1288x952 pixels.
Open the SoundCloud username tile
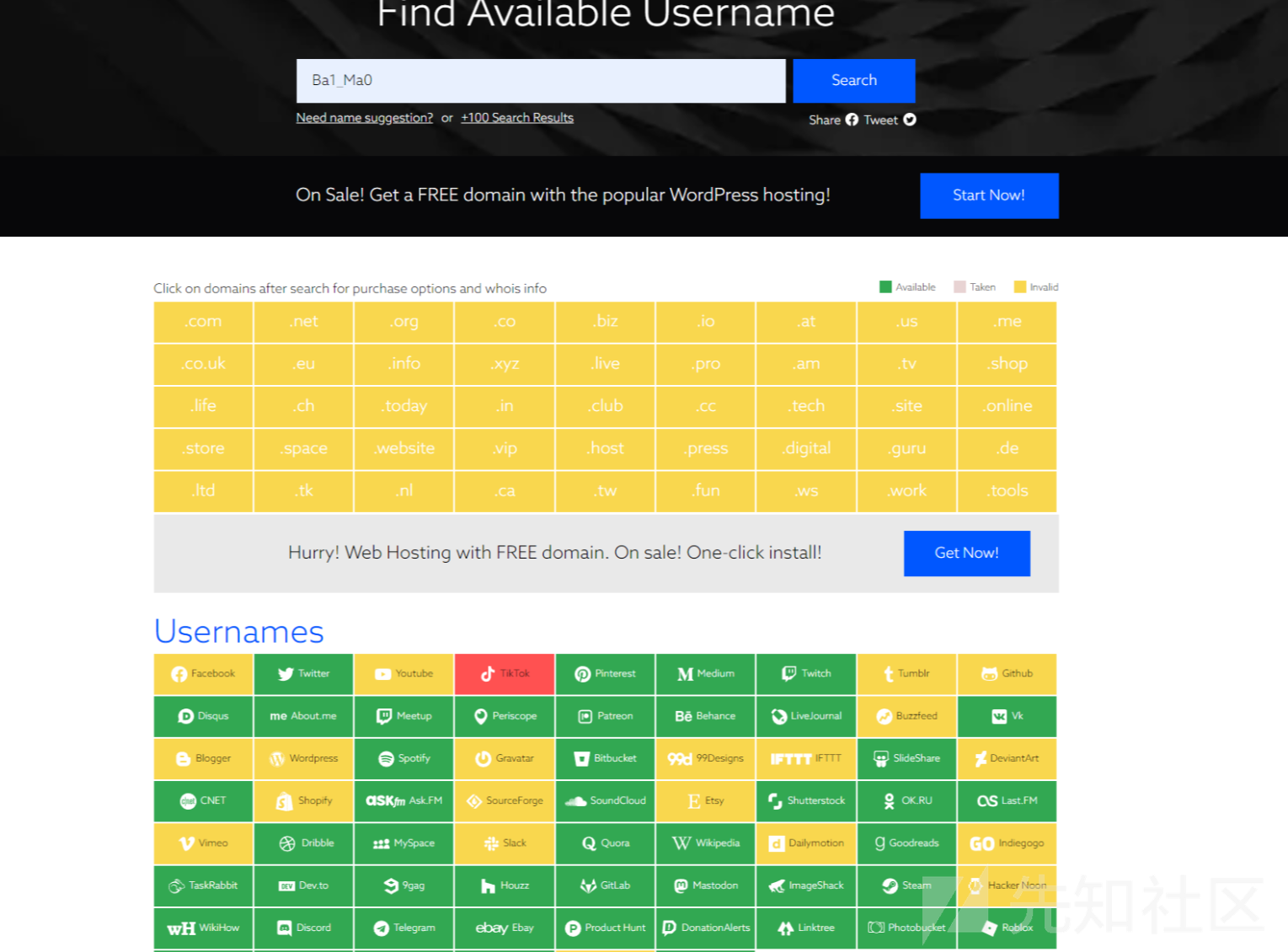pyautogui.click(x=606, y=801)
